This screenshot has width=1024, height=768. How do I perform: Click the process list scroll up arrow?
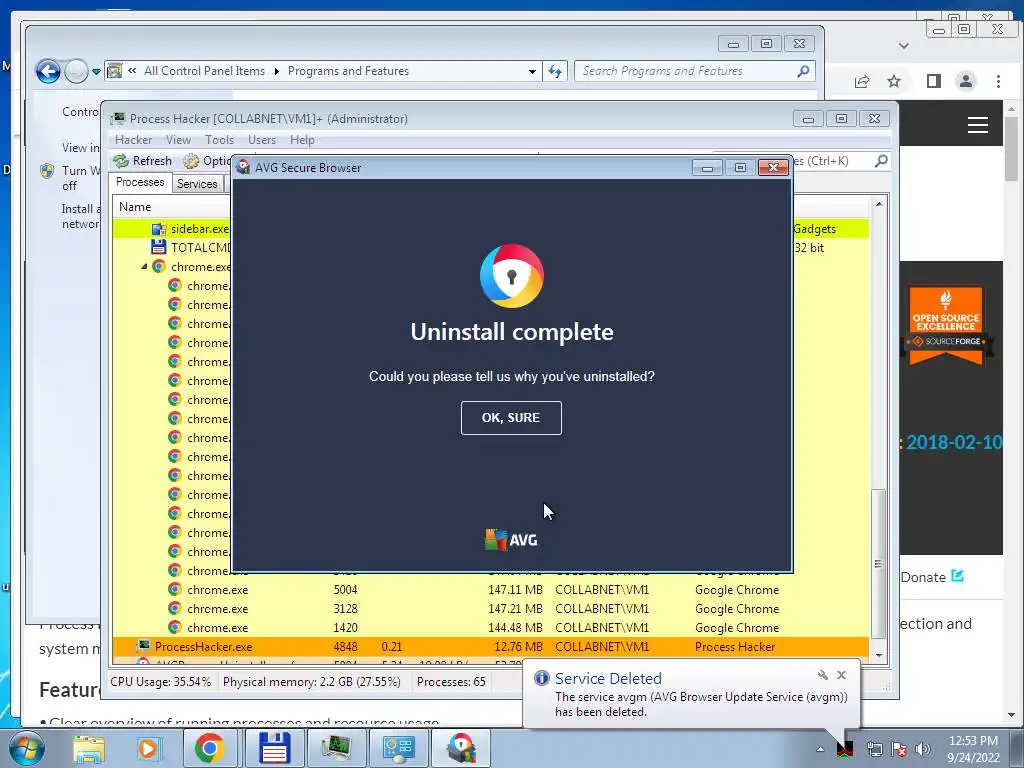879,204
